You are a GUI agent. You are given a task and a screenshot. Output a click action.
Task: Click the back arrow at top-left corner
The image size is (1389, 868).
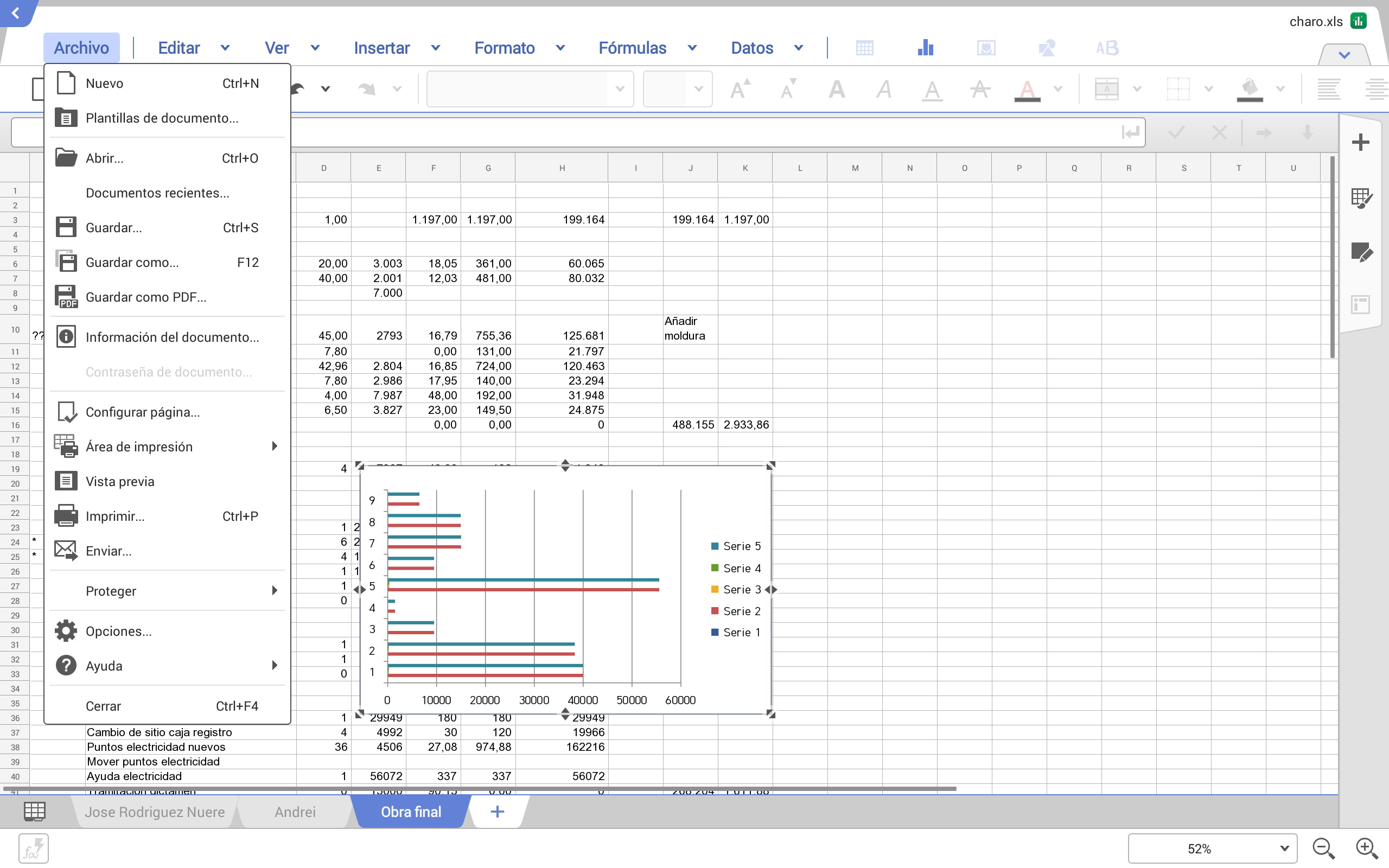16,12
